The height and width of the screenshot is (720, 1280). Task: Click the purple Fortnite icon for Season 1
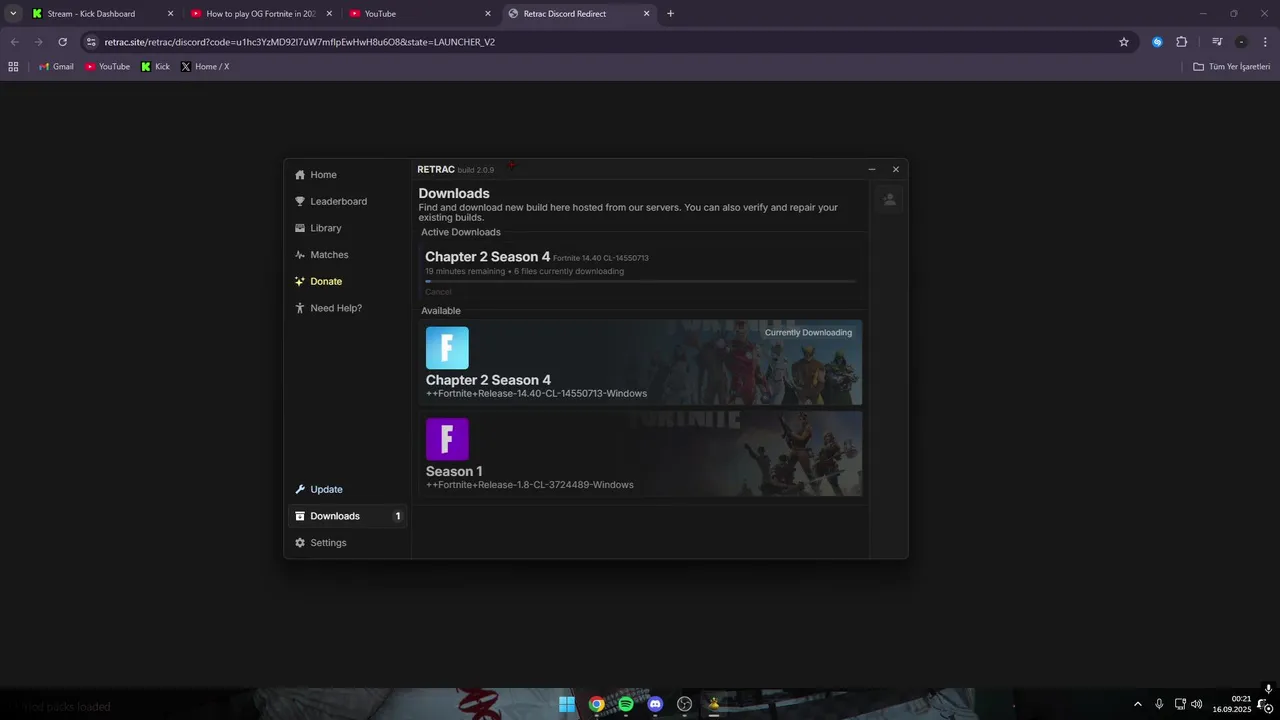click(x=447, y=439)
